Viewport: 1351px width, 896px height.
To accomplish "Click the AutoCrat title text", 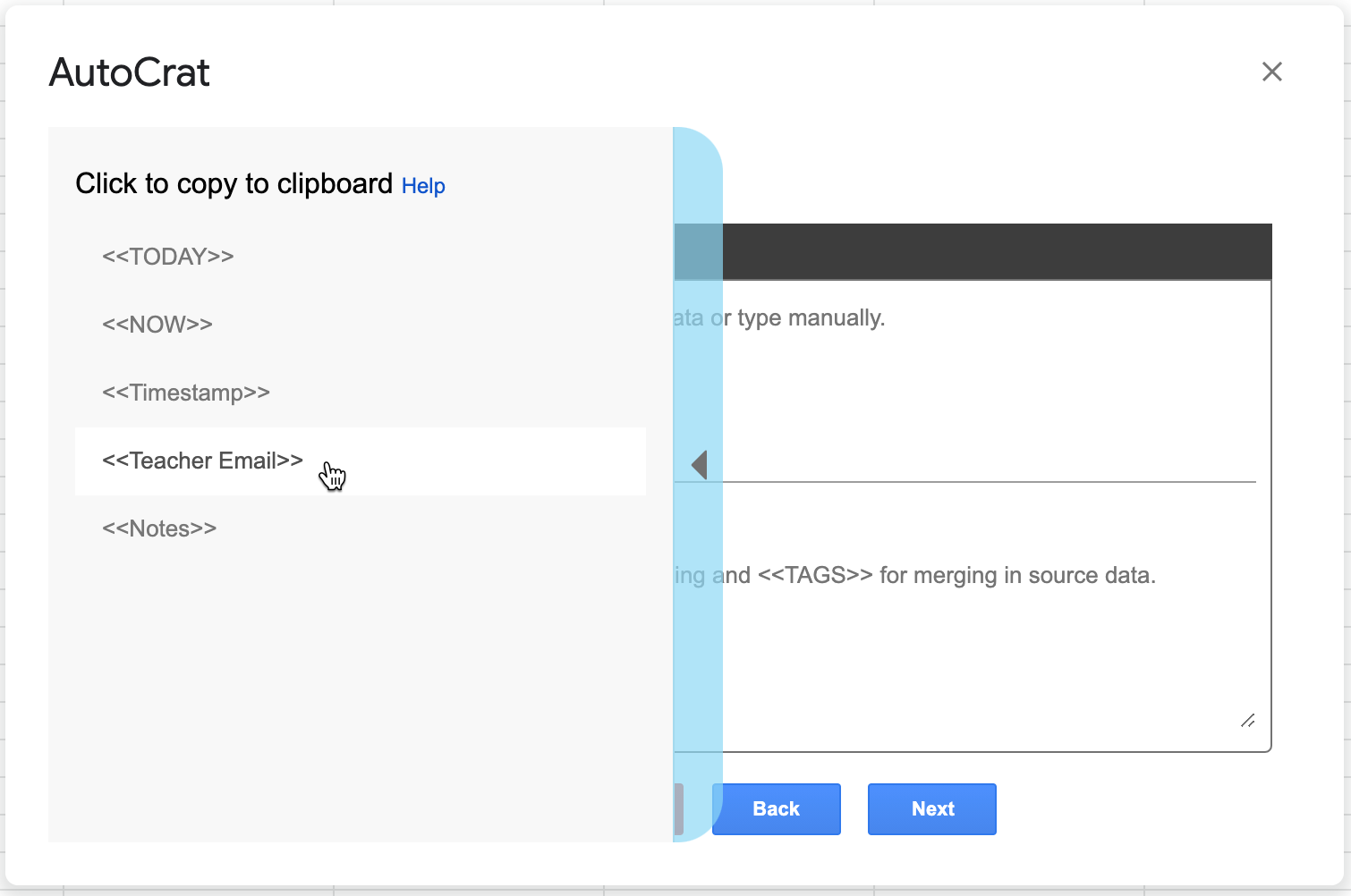I will pos(129,72).
